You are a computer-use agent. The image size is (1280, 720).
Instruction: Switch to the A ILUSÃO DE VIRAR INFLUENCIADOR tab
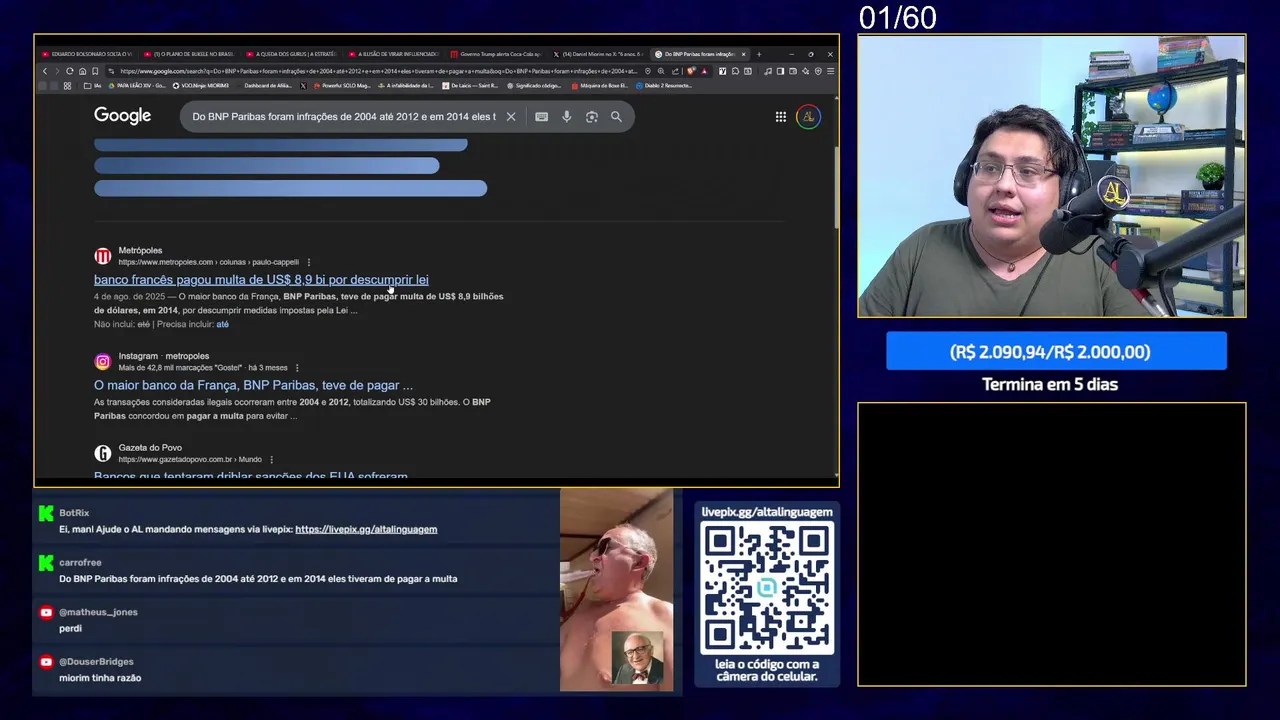[x=393, y=54]
